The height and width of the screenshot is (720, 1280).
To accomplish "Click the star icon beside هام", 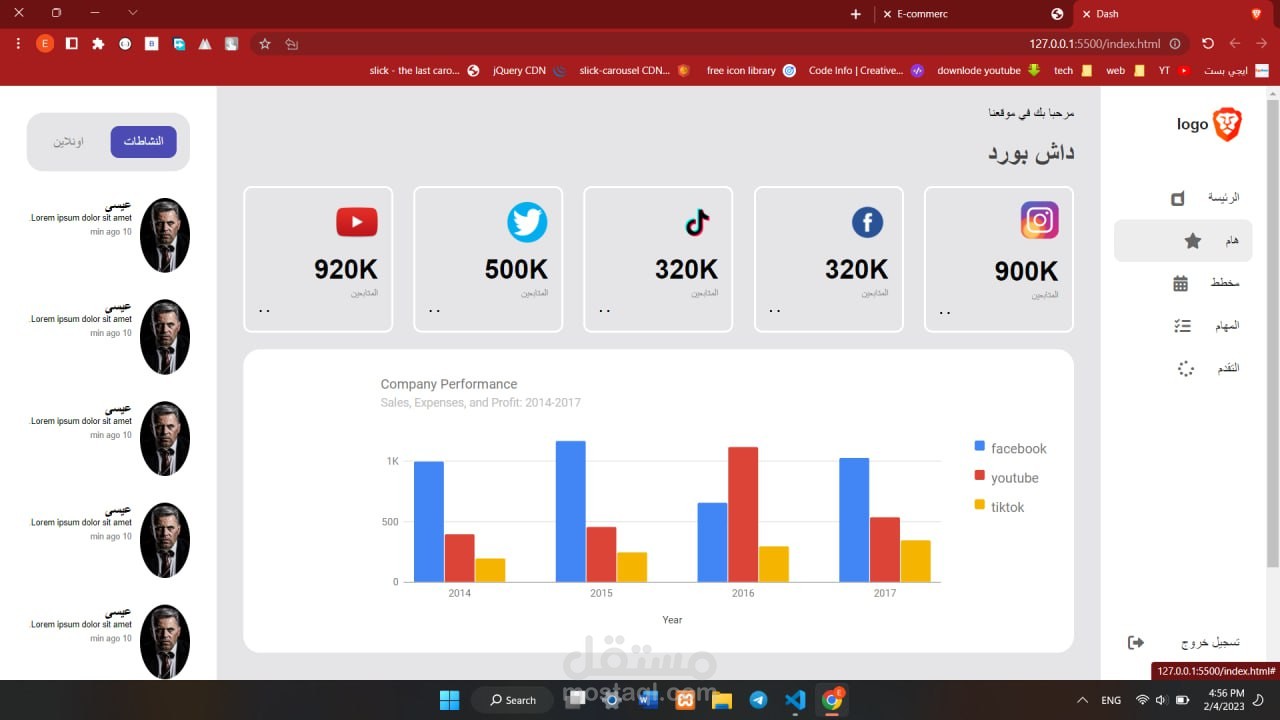I will [x=1193, y=241].
